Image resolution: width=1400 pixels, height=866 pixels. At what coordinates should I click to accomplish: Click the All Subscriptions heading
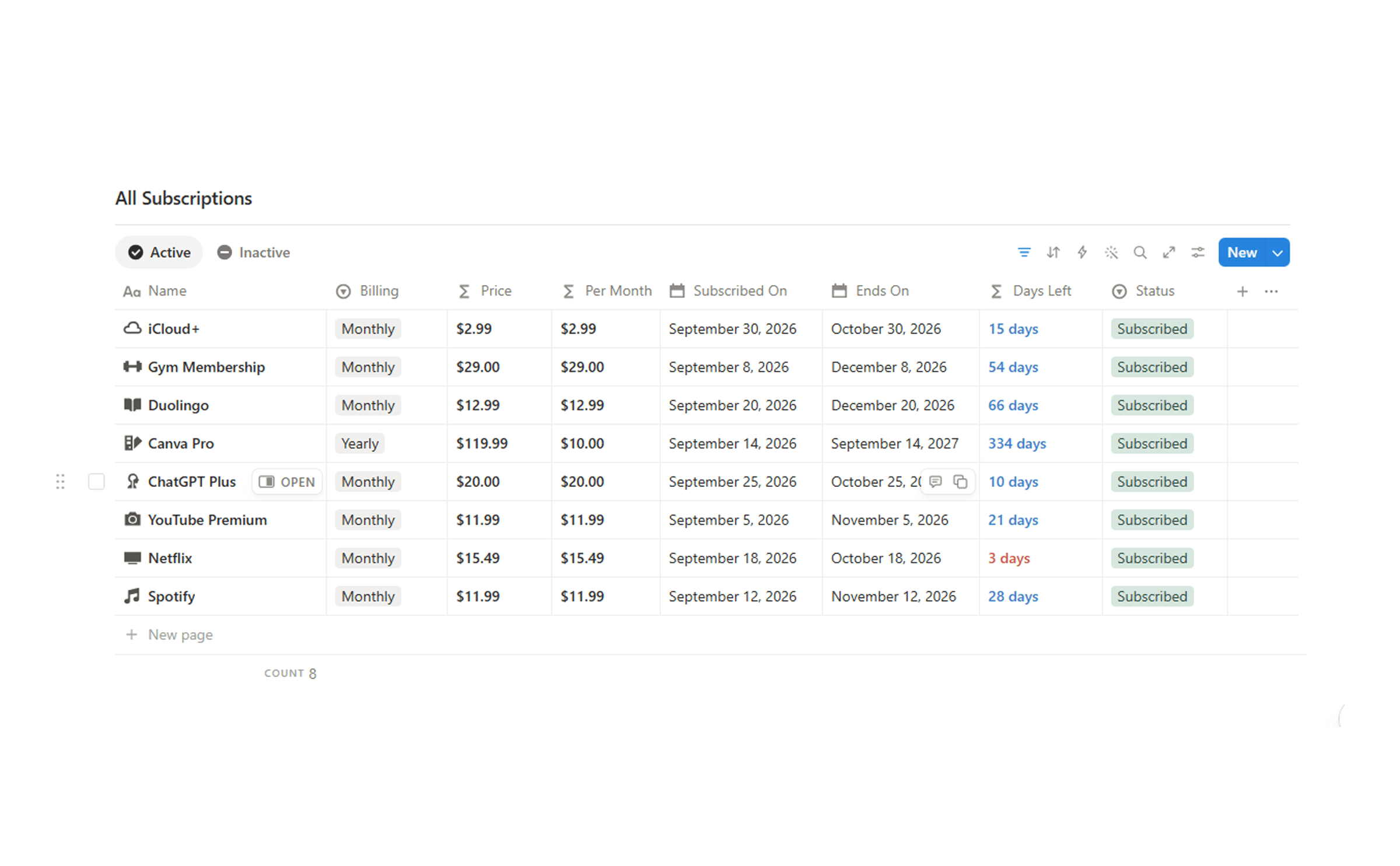click(184, 198)
